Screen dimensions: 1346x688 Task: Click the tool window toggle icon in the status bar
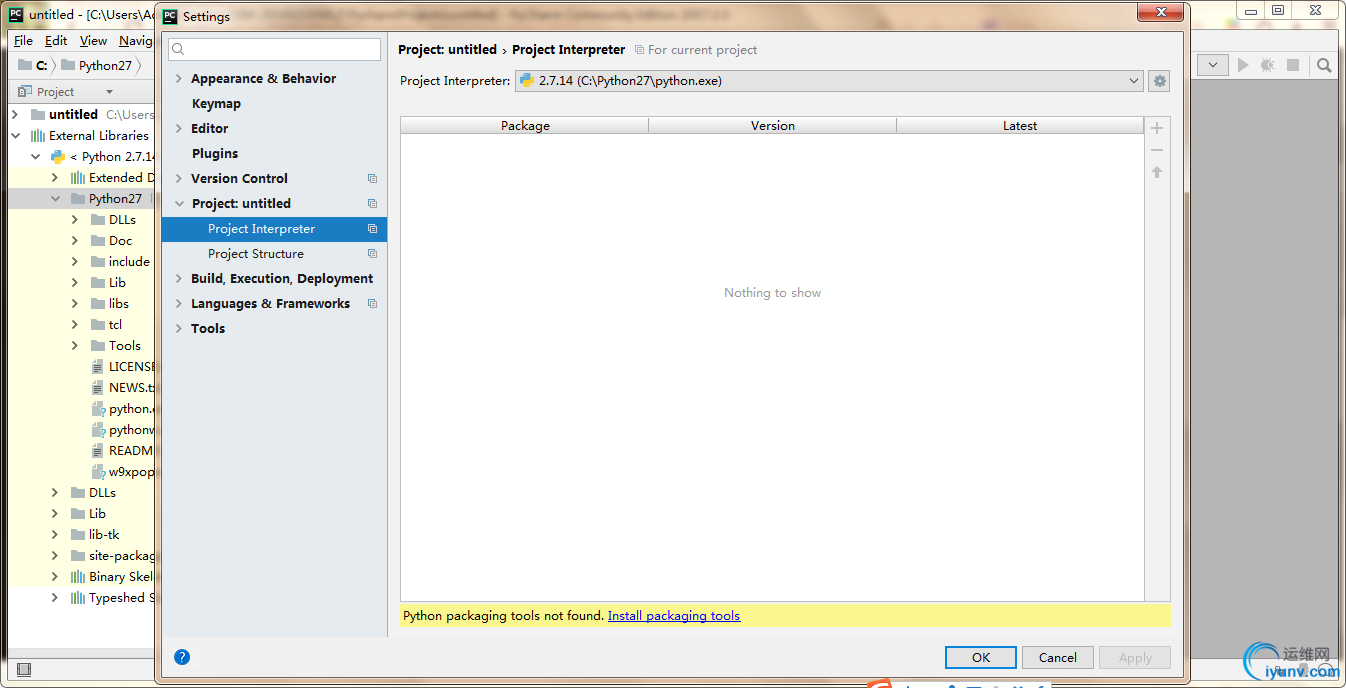pyautogui.click(x=24, y=669)
